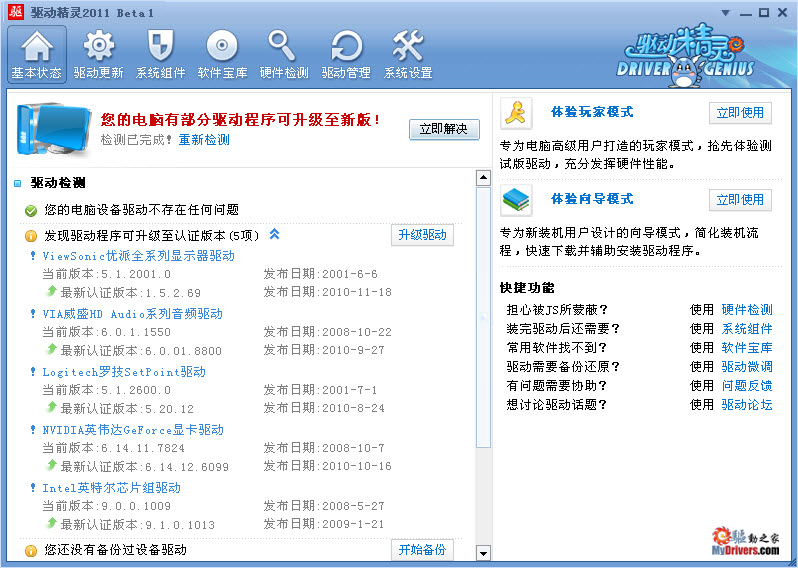Viewport: 798px width, 568px height.
Task: Click the Driver Genius logo
Action: [686, 55]
